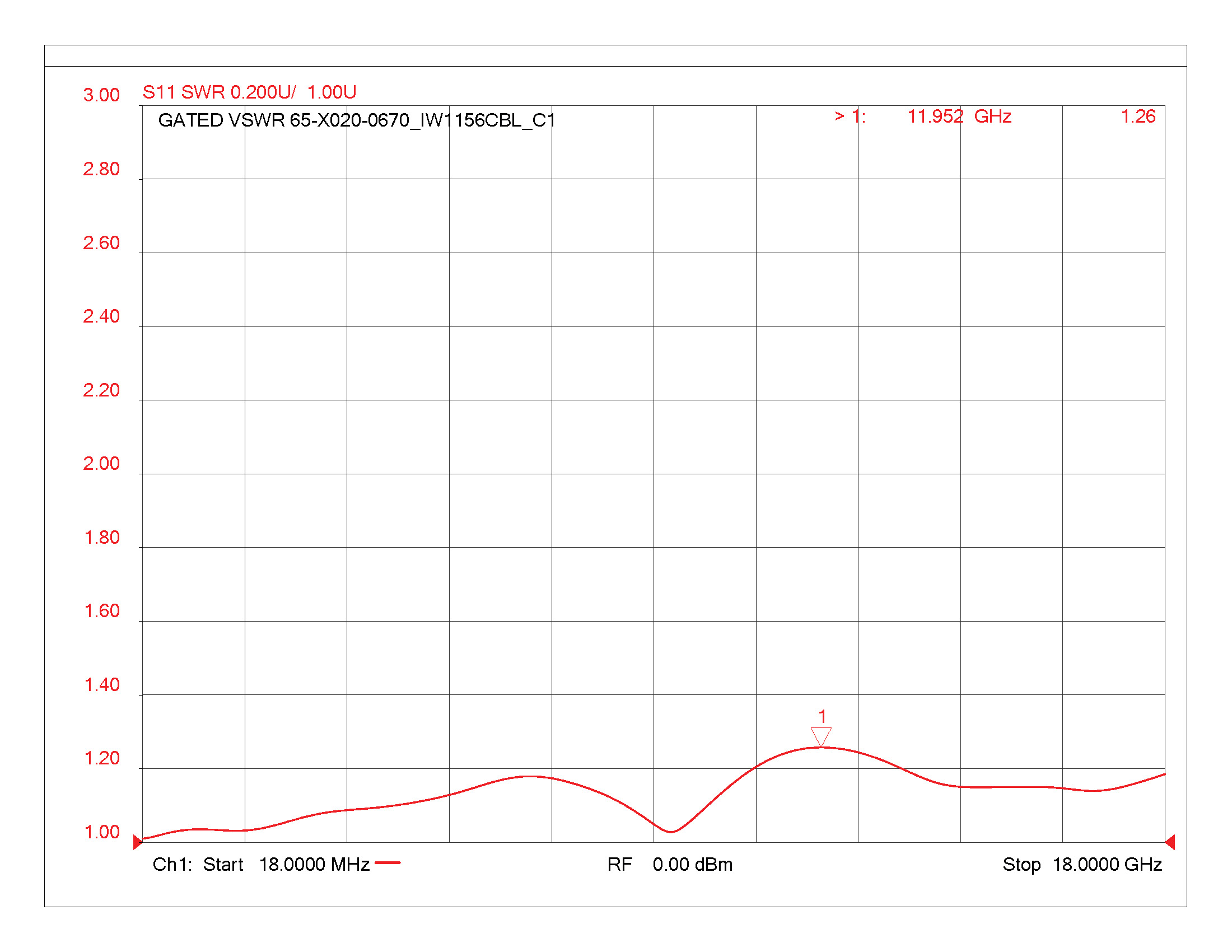
Task: Click the Ch1 channel label
Action: pyautogui.click(x=172, y=864)
